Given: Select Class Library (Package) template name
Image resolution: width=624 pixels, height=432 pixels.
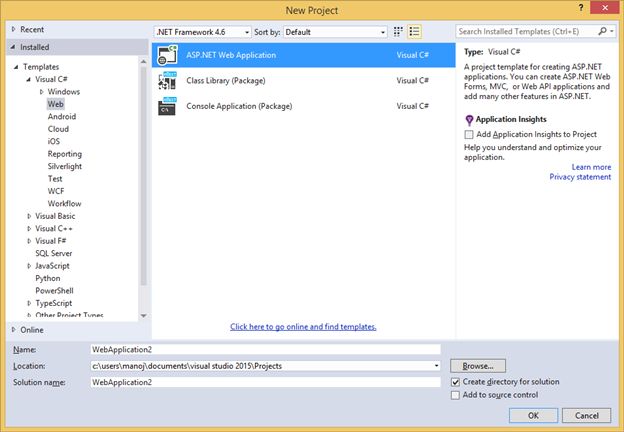Looking at the screenshot, I should [x=226, y=81].
